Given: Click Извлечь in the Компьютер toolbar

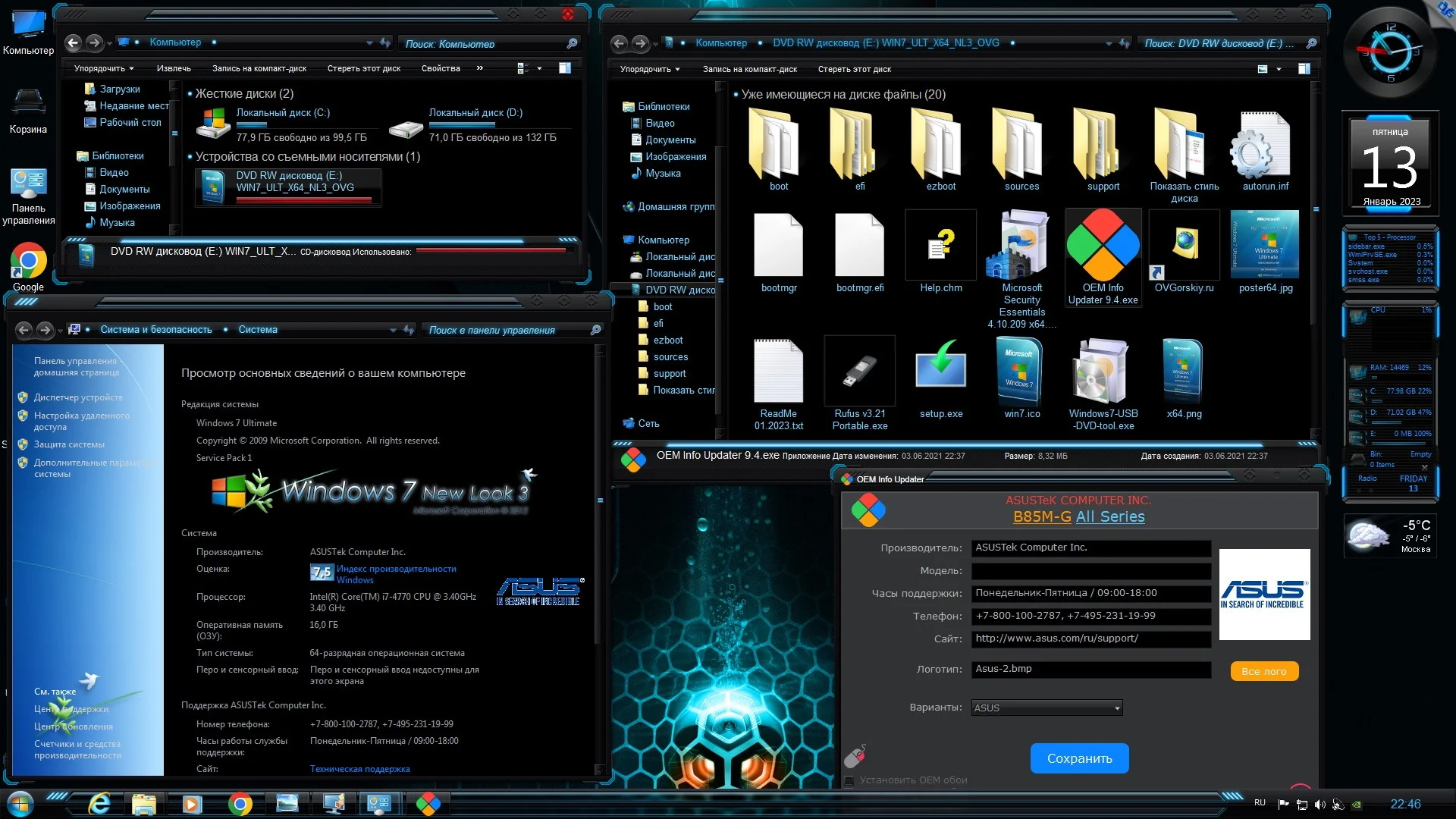Looking at the screenshot, I should point(174,68).
